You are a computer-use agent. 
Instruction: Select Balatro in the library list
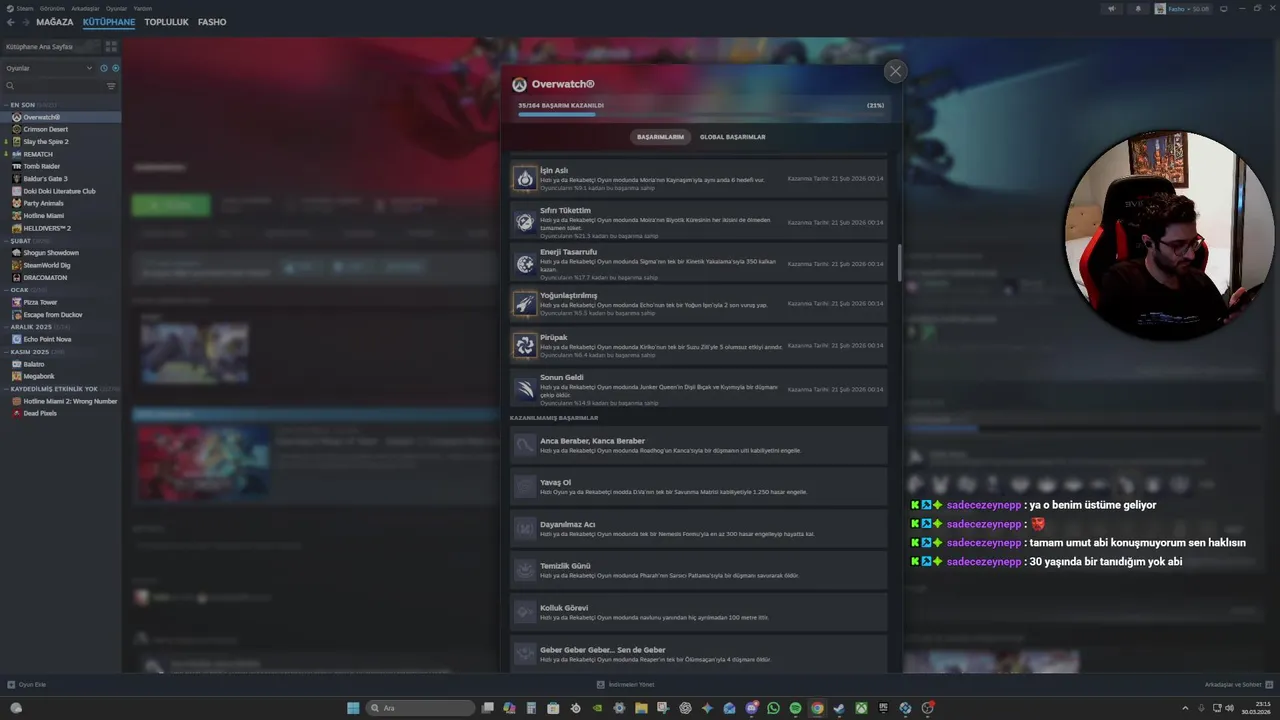point(62,364)
